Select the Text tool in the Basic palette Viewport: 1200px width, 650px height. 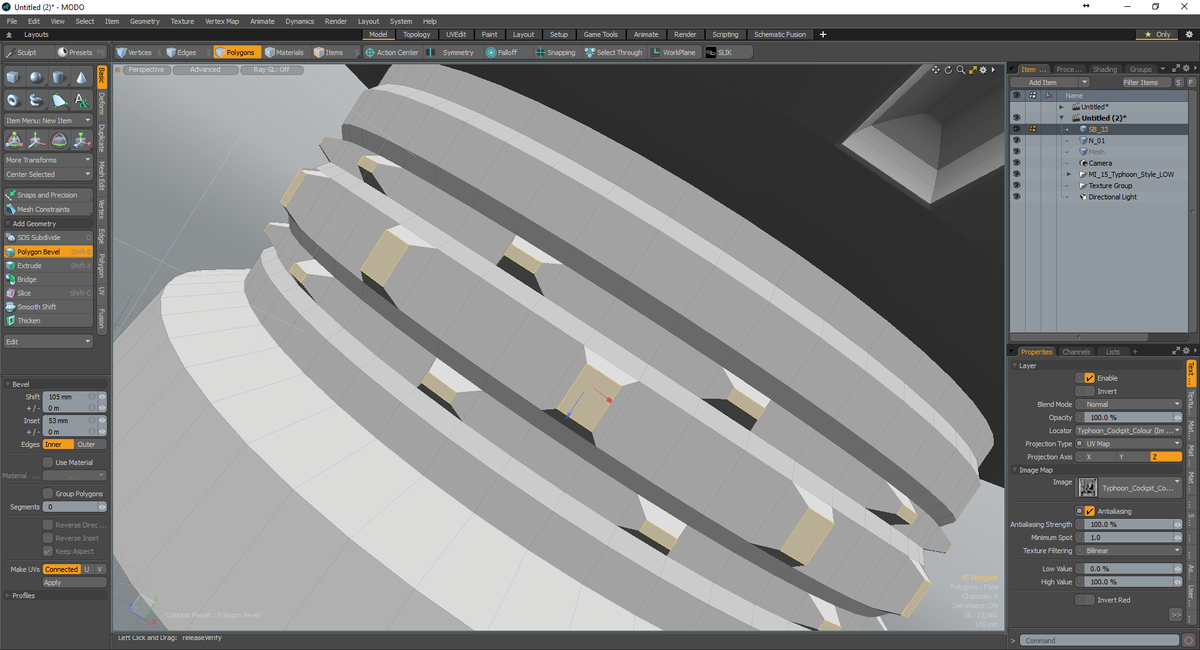click(x=80, y=99)
